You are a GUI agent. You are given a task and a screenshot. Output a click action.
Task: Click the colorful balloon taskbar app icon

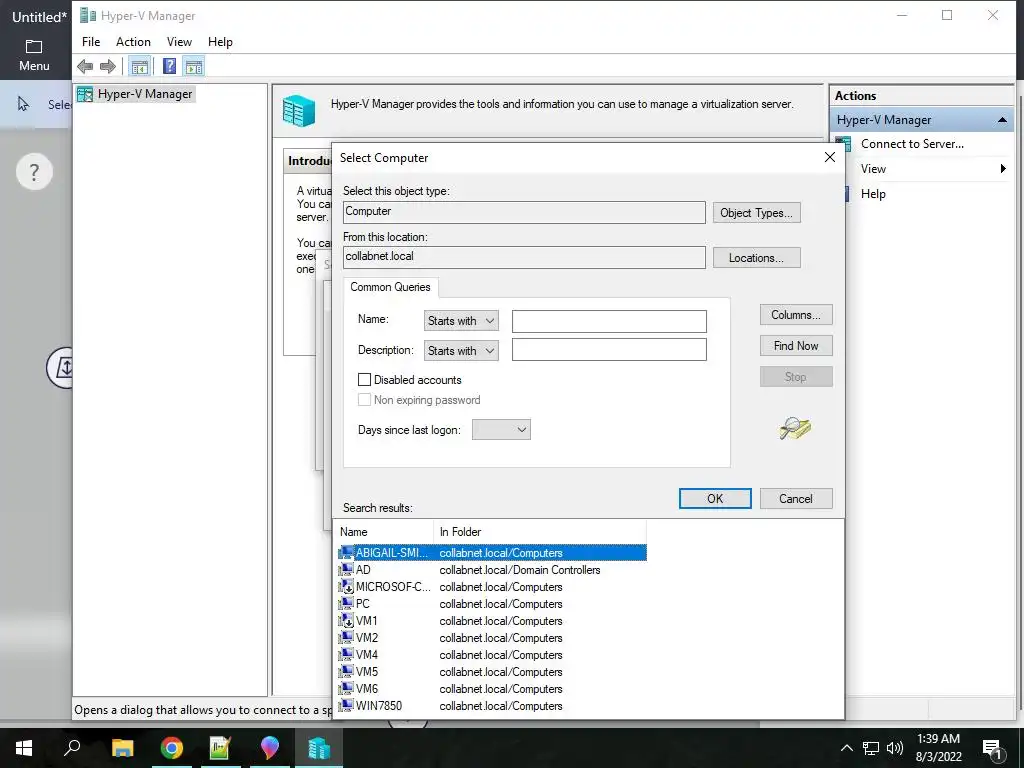pos(269,748)
